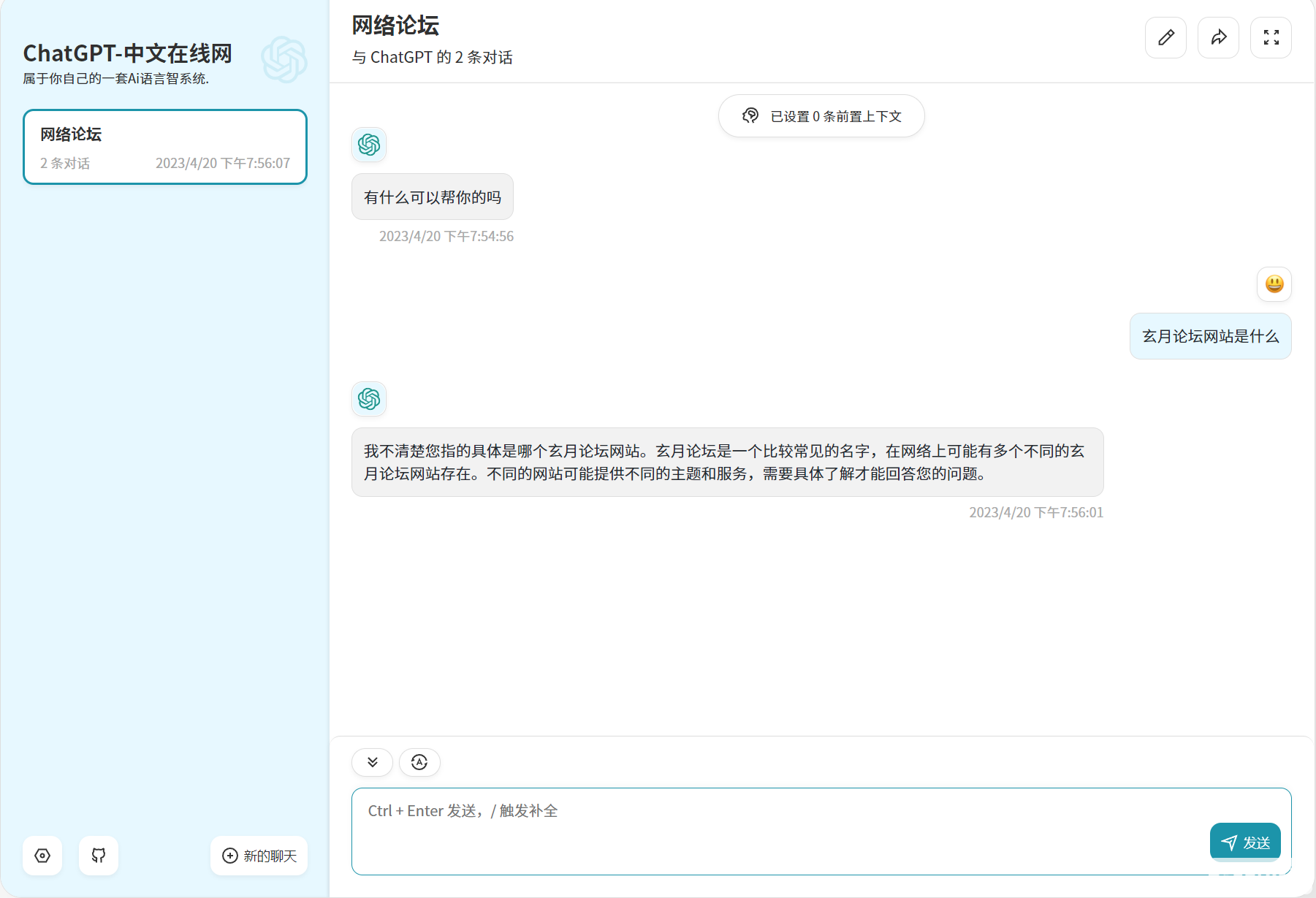Click the ChatGPT-中文在线网 sidebar title
Viewport: 1316px width, 898px height.
pos(128,53)
